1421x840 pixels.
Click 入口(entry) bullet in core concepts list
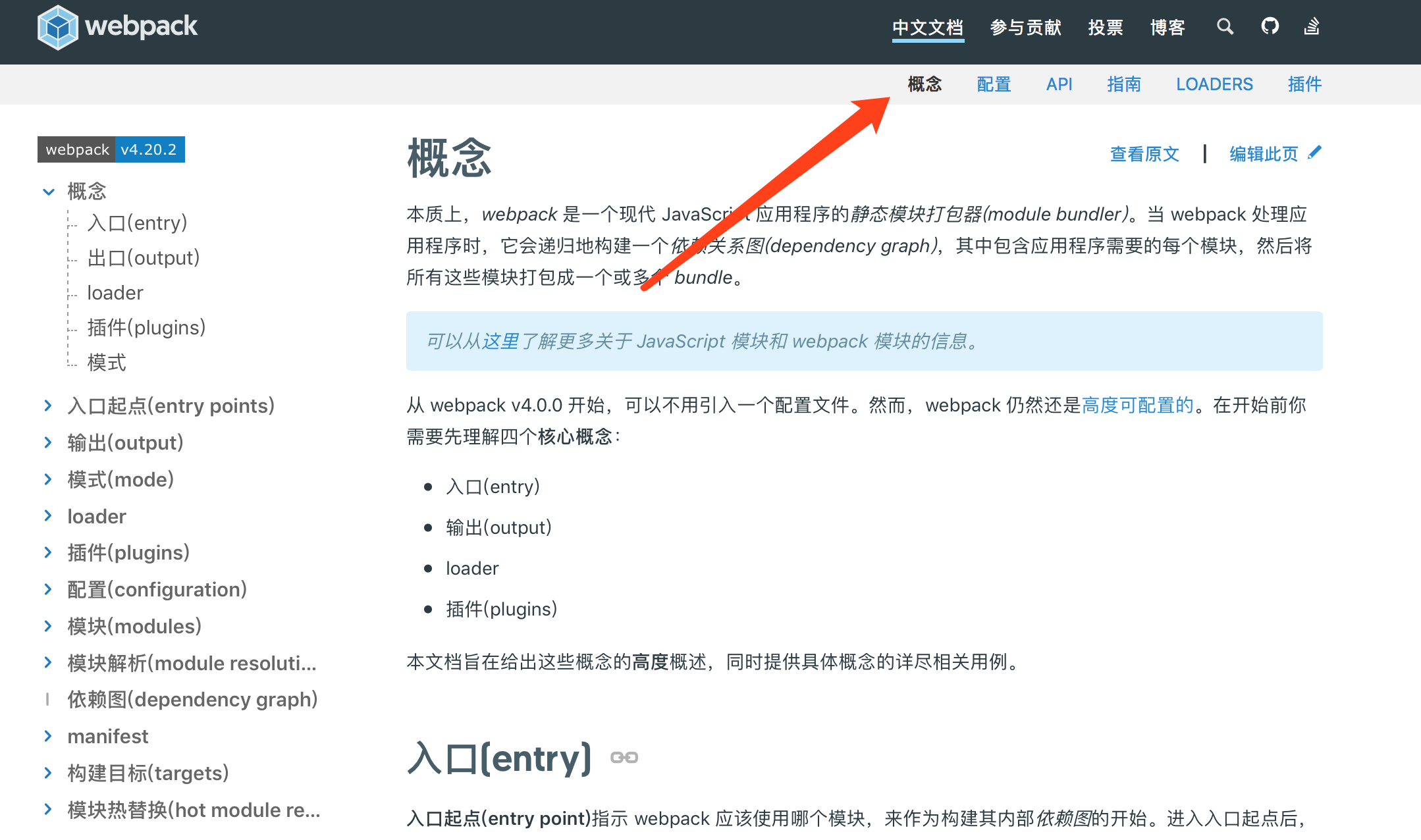pos(493,486)
